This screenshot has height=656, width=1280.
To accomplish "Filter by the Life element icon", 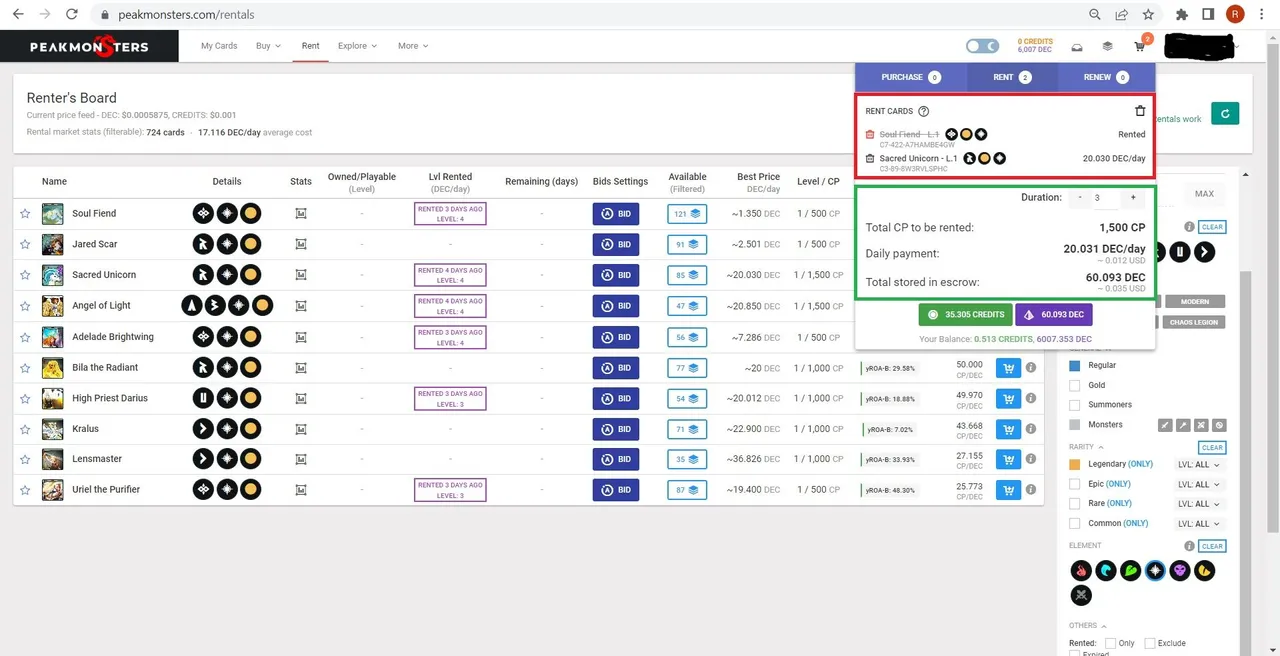I will tap(1155, 570).
